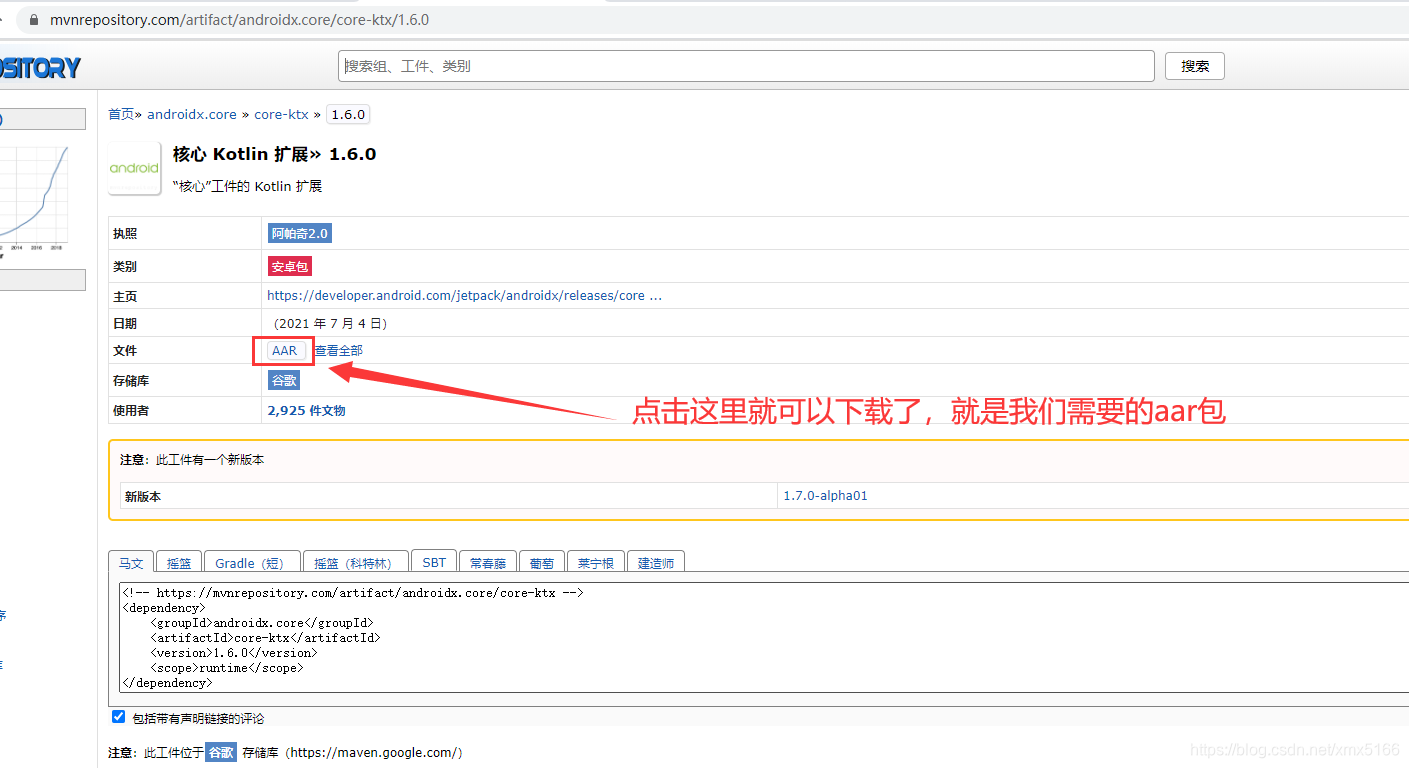The width and height of the screenshot is (1409, 768).
Task: Click the 搜索 search button
Action: (x=1195, y=66)
